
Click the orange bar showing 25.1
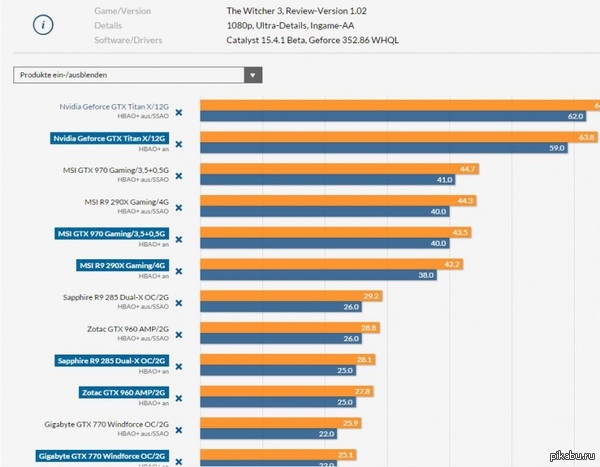(278, 455)
